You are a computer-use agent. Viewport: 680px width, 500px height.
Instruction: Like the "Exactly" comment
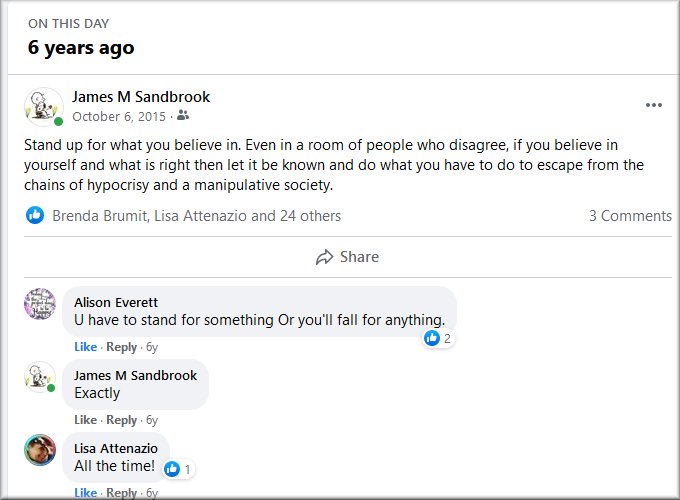(85, 420)
